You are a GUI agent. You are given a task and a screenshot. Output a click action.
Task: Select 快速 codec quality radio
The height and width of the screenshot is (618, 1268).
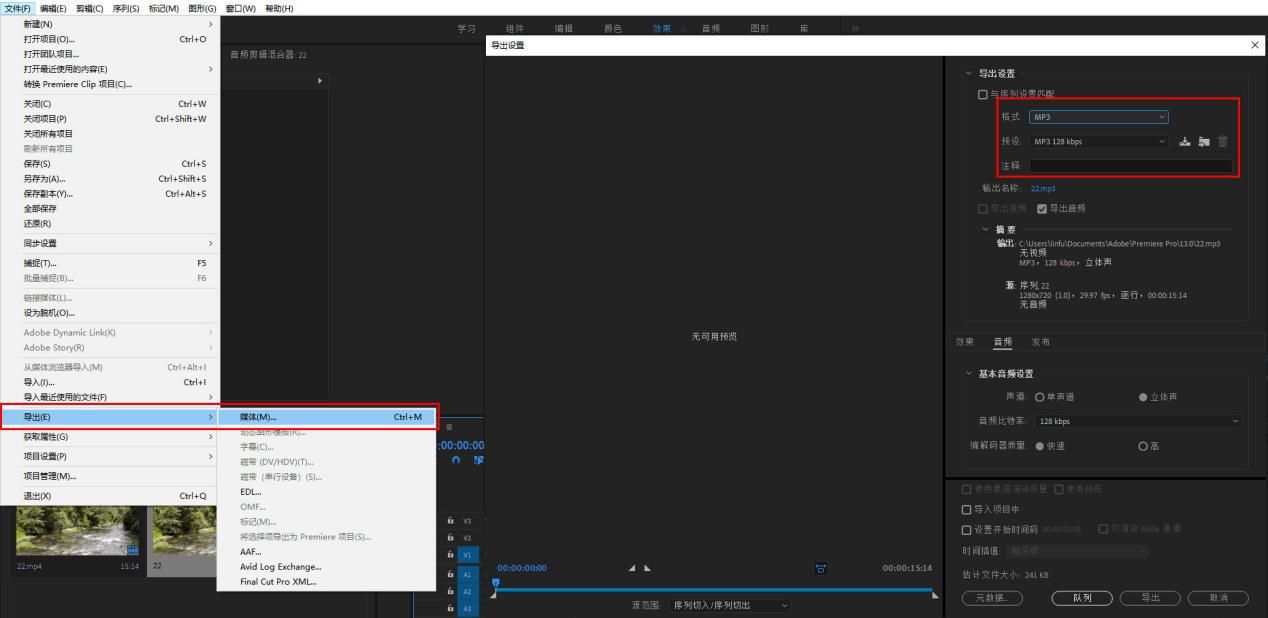click(1039, 446)
